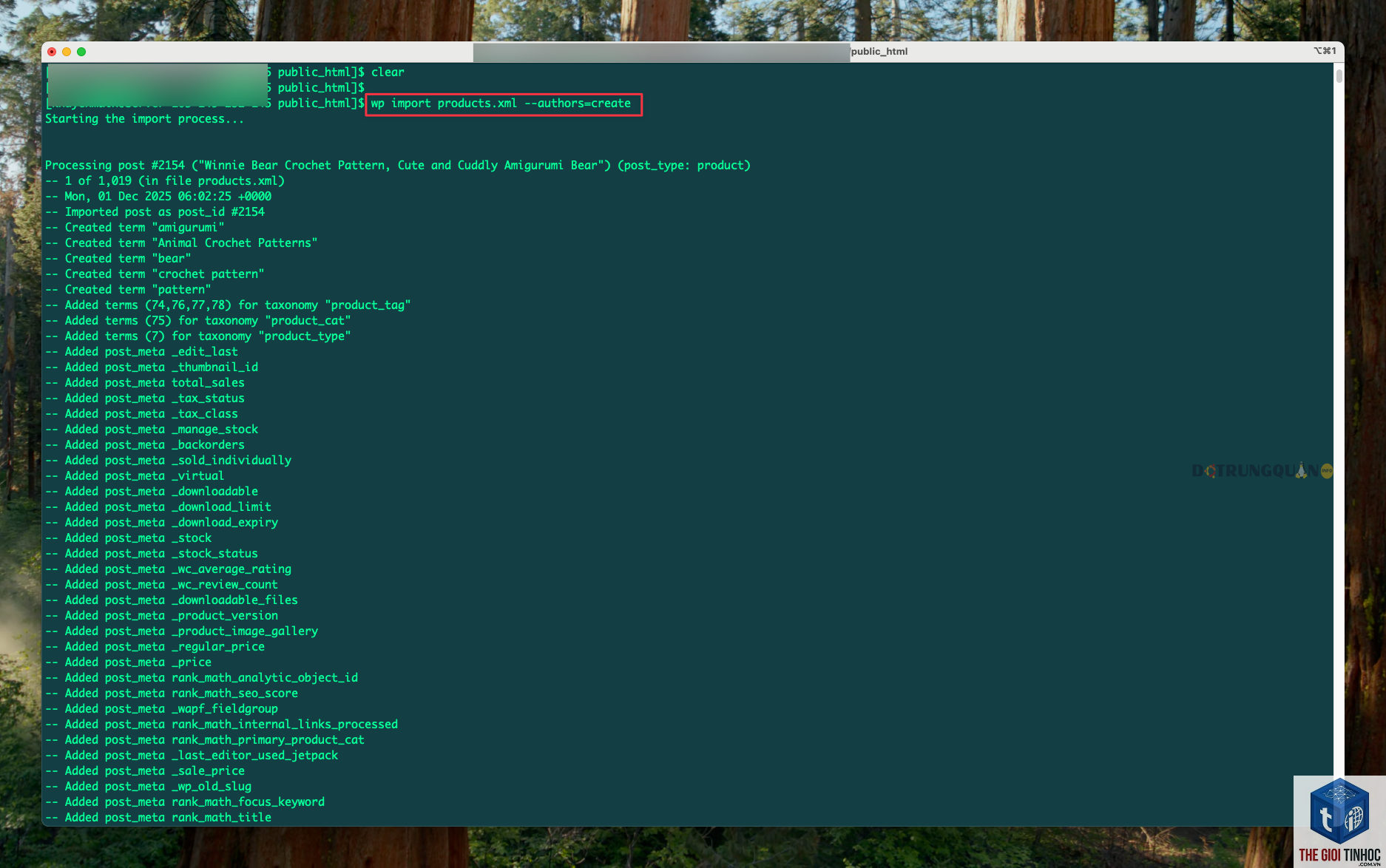
Task: Click 'Added post_meta _edit_last' line
Action: [x=141, y=352]
